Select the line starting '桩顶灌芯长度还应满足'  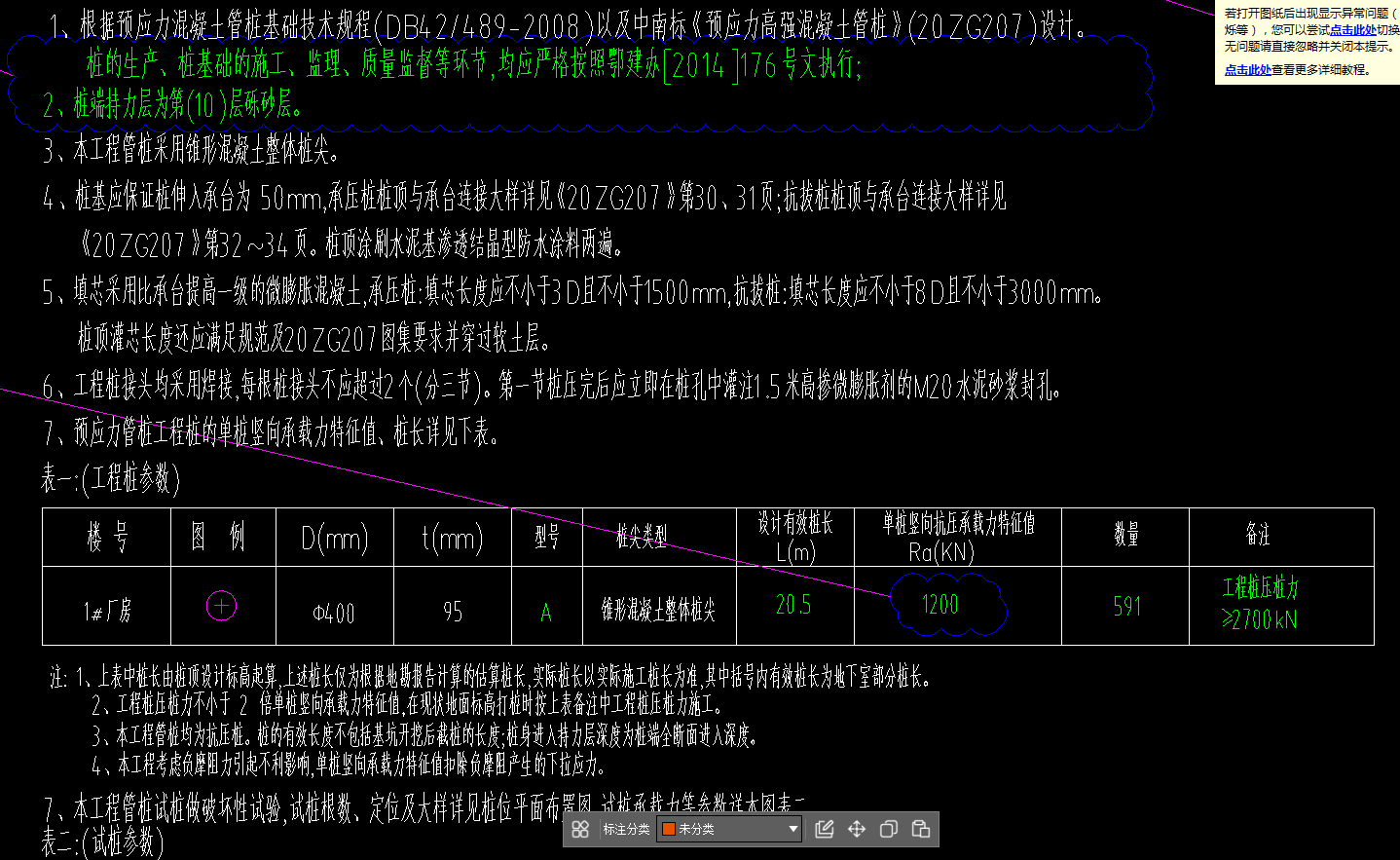tap(314, 338)
